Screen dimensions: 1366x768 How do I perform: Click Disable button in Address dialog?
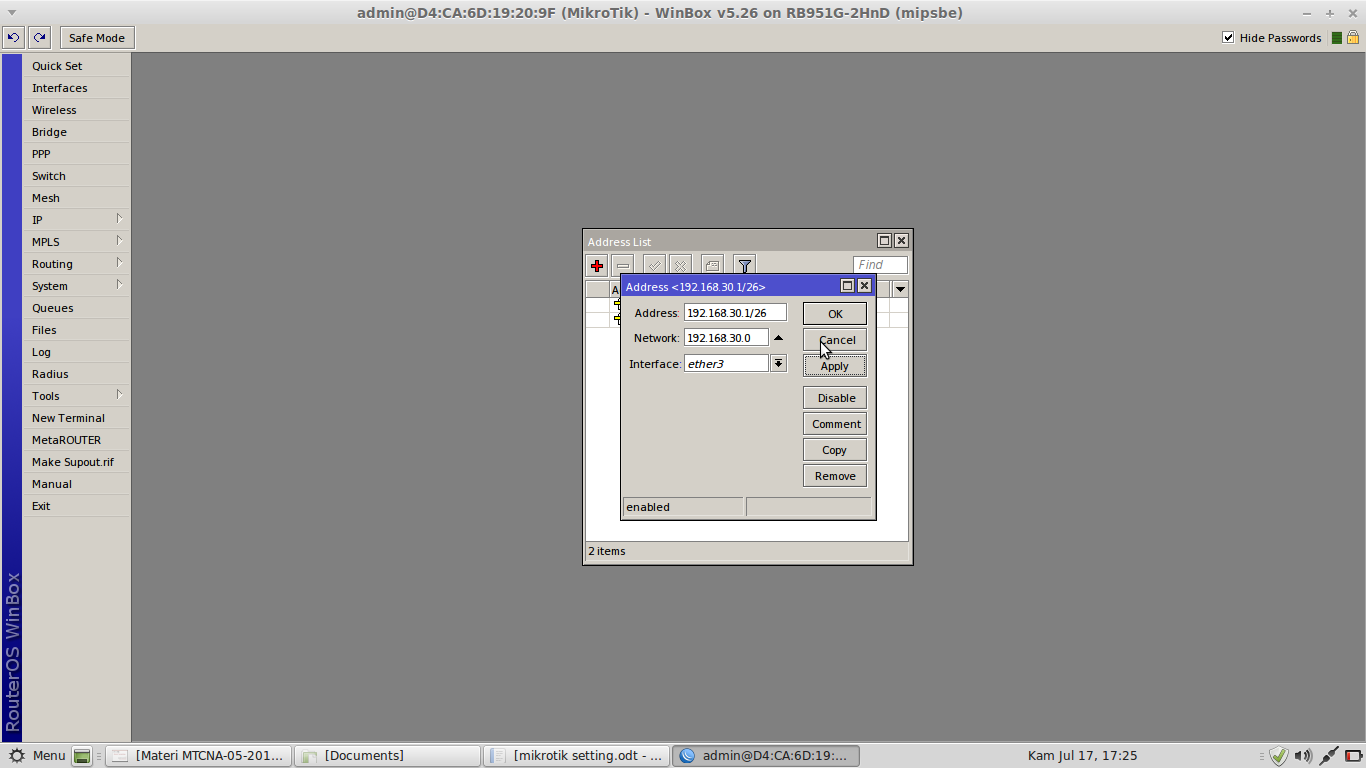pyautogui.click(x=835, y=398)
